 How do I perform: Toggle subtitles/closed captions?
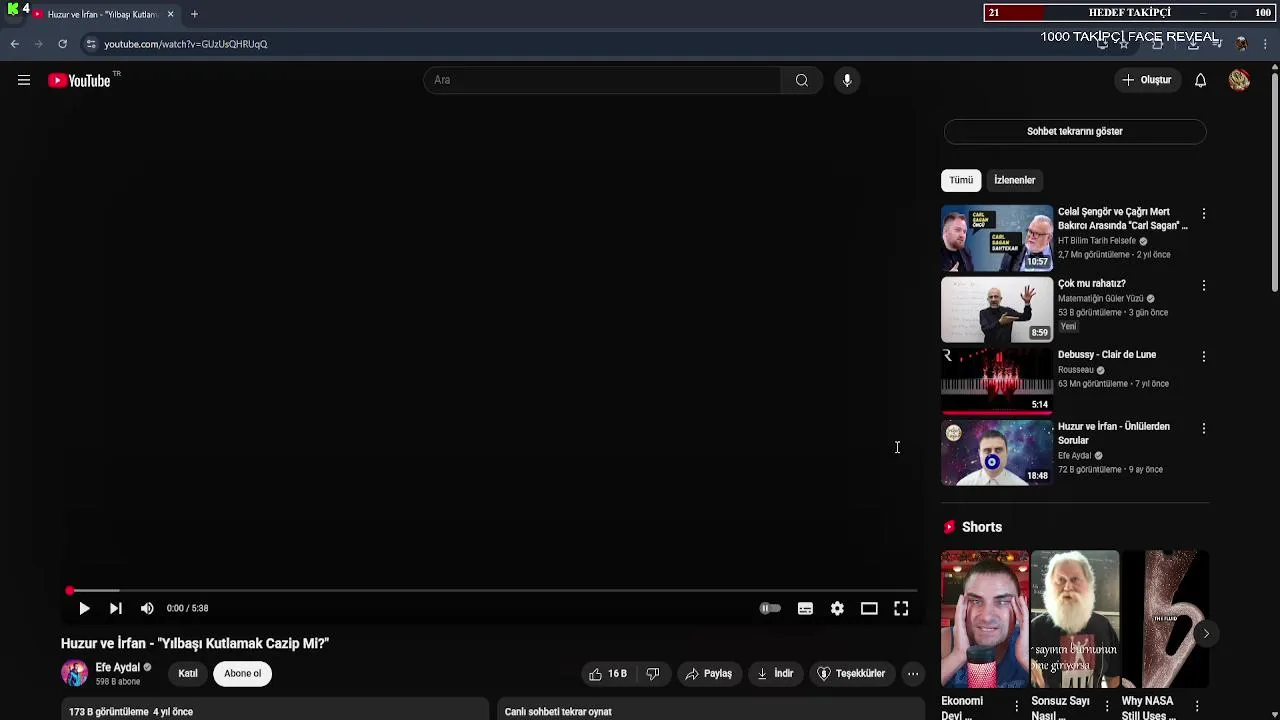(805, 608)
